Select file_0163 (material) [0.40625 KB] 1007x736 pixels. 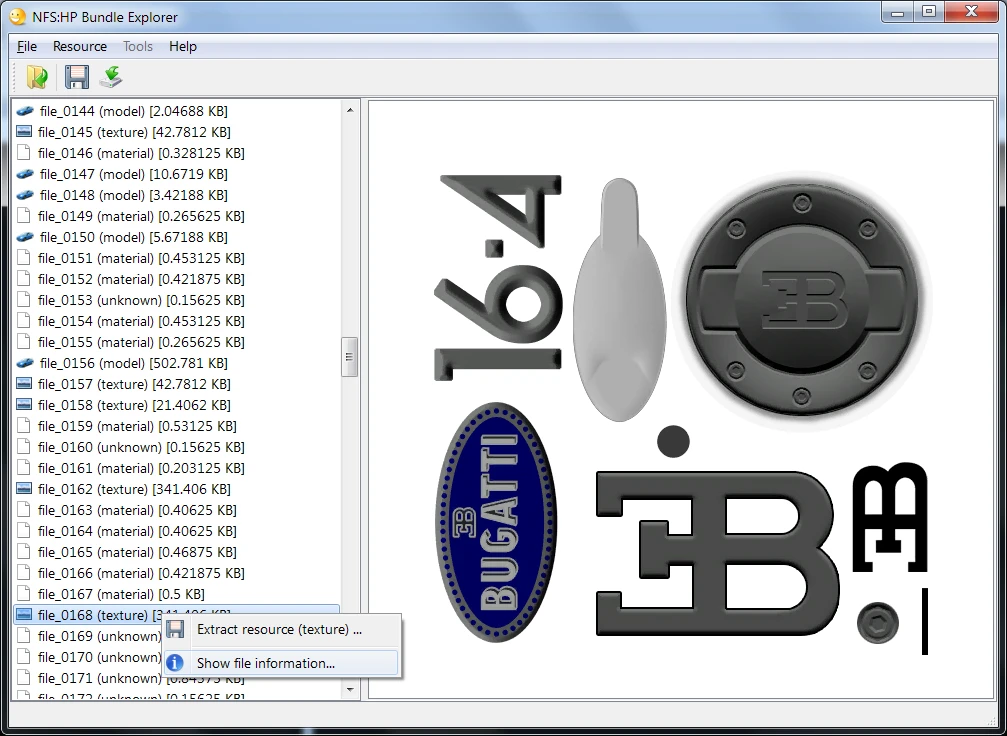137,510
